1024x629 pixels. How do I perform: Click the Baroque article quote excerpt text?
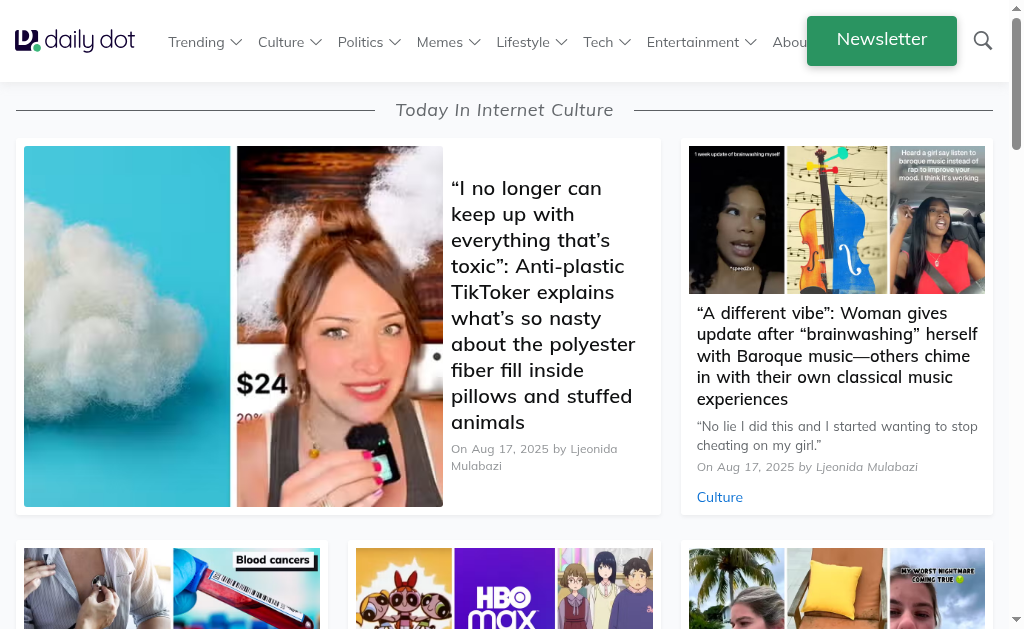coord(837,436)
